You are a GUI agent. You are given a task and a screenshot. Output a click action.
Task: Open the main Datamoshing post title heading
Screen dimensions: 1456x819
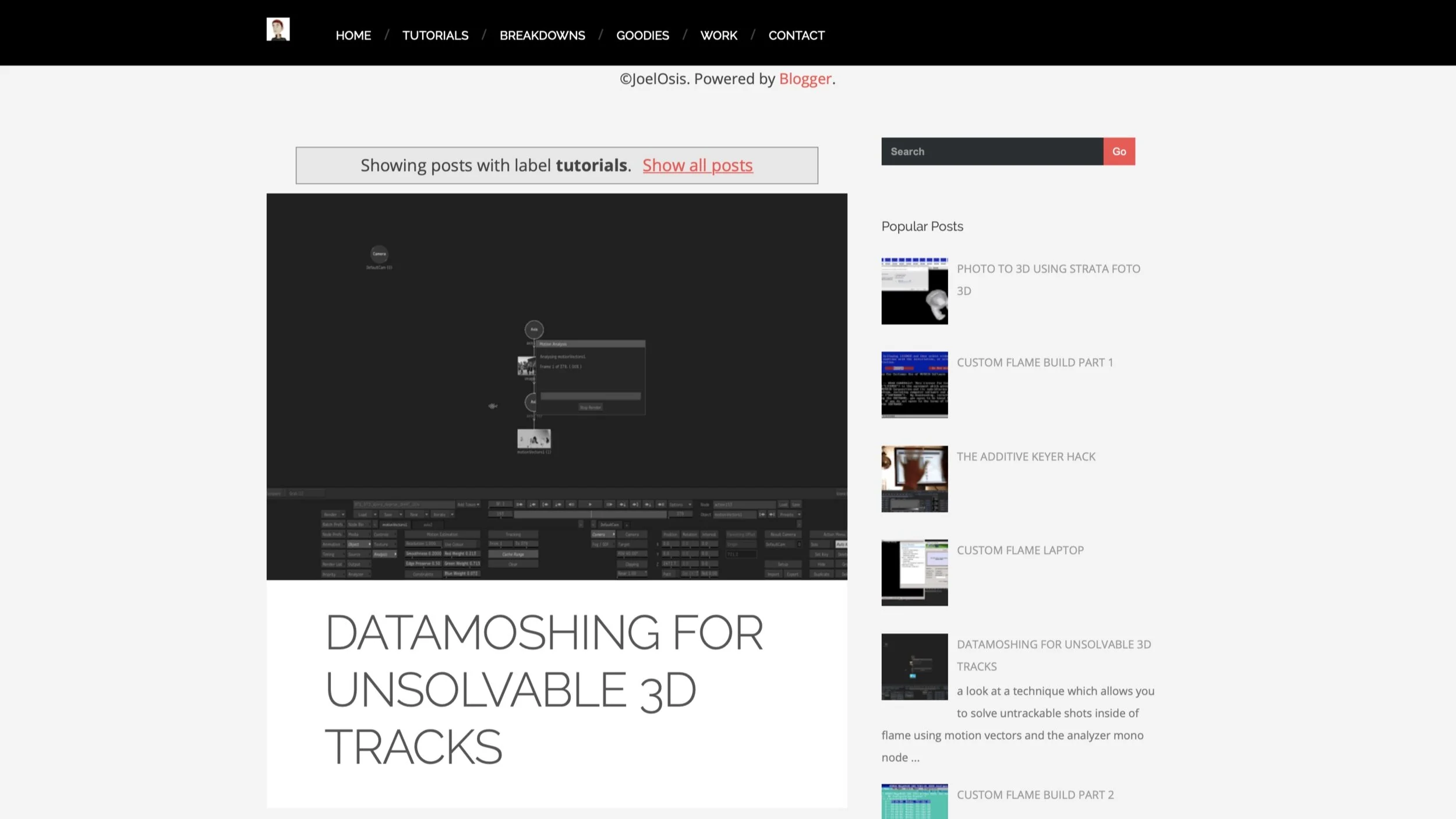[544, 689]
